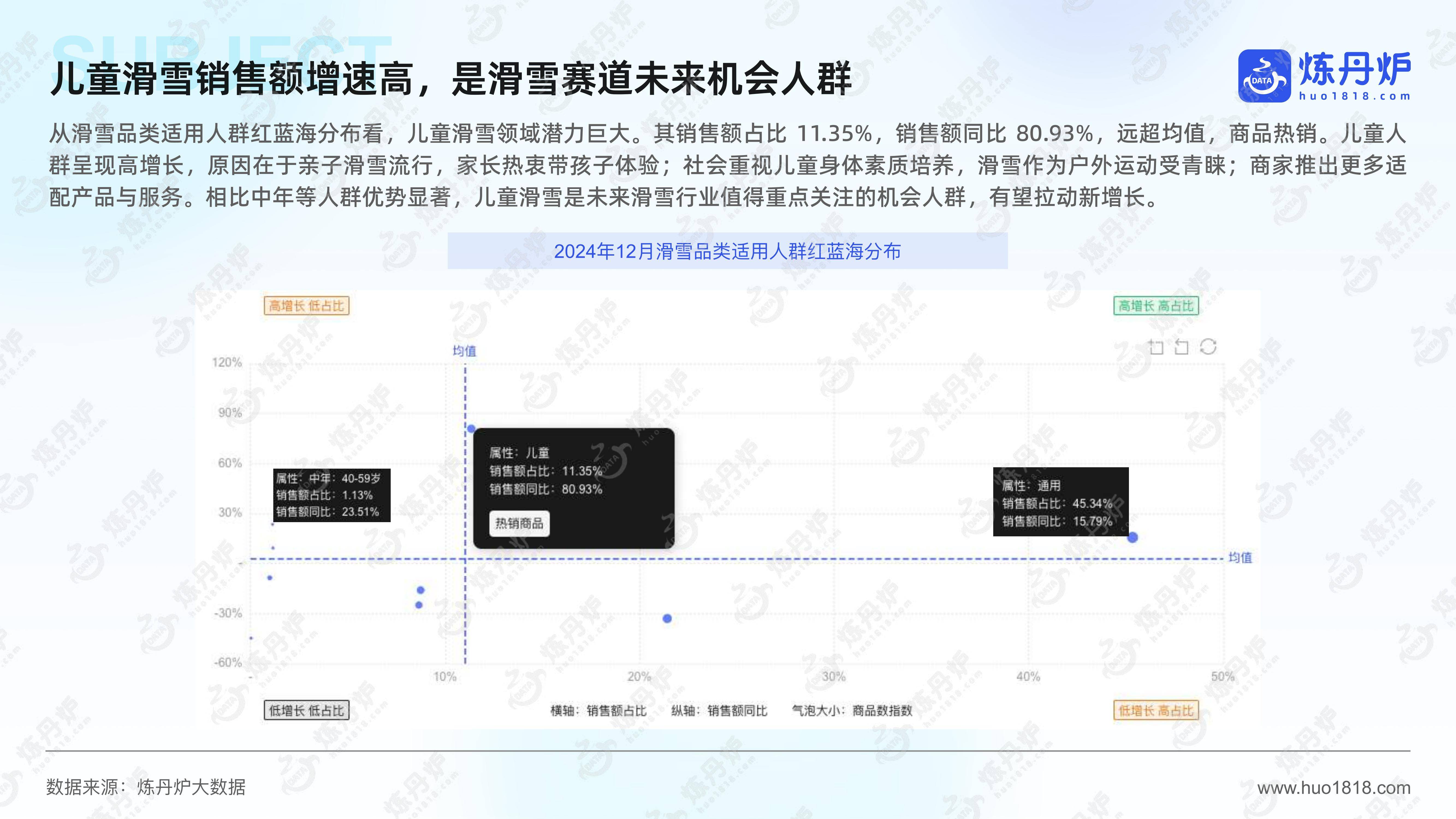1456x819 pixels.
Task: Click the 中年 40-59岁 small data point
Action: [272, 524]
